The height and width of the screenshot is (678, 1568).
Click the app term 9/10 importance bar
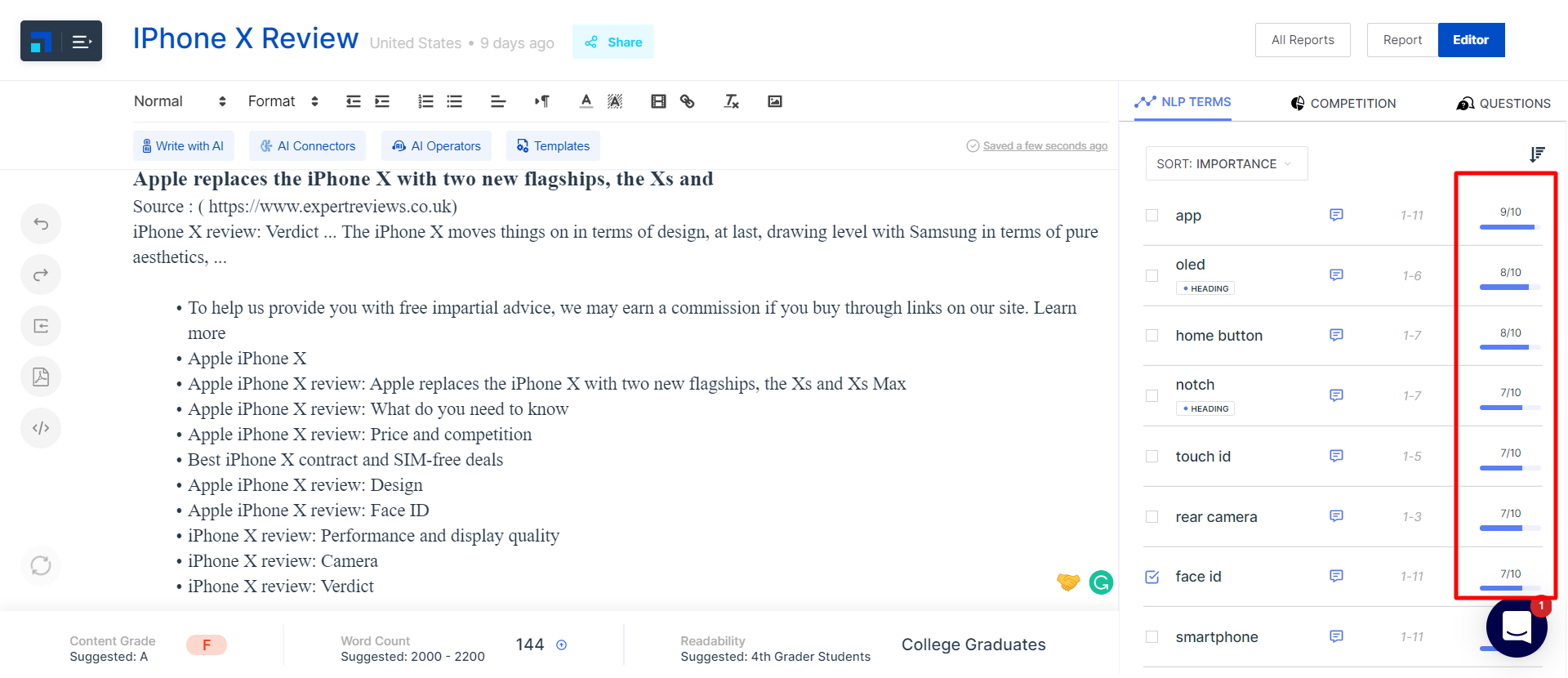[x=1510, y=226]
